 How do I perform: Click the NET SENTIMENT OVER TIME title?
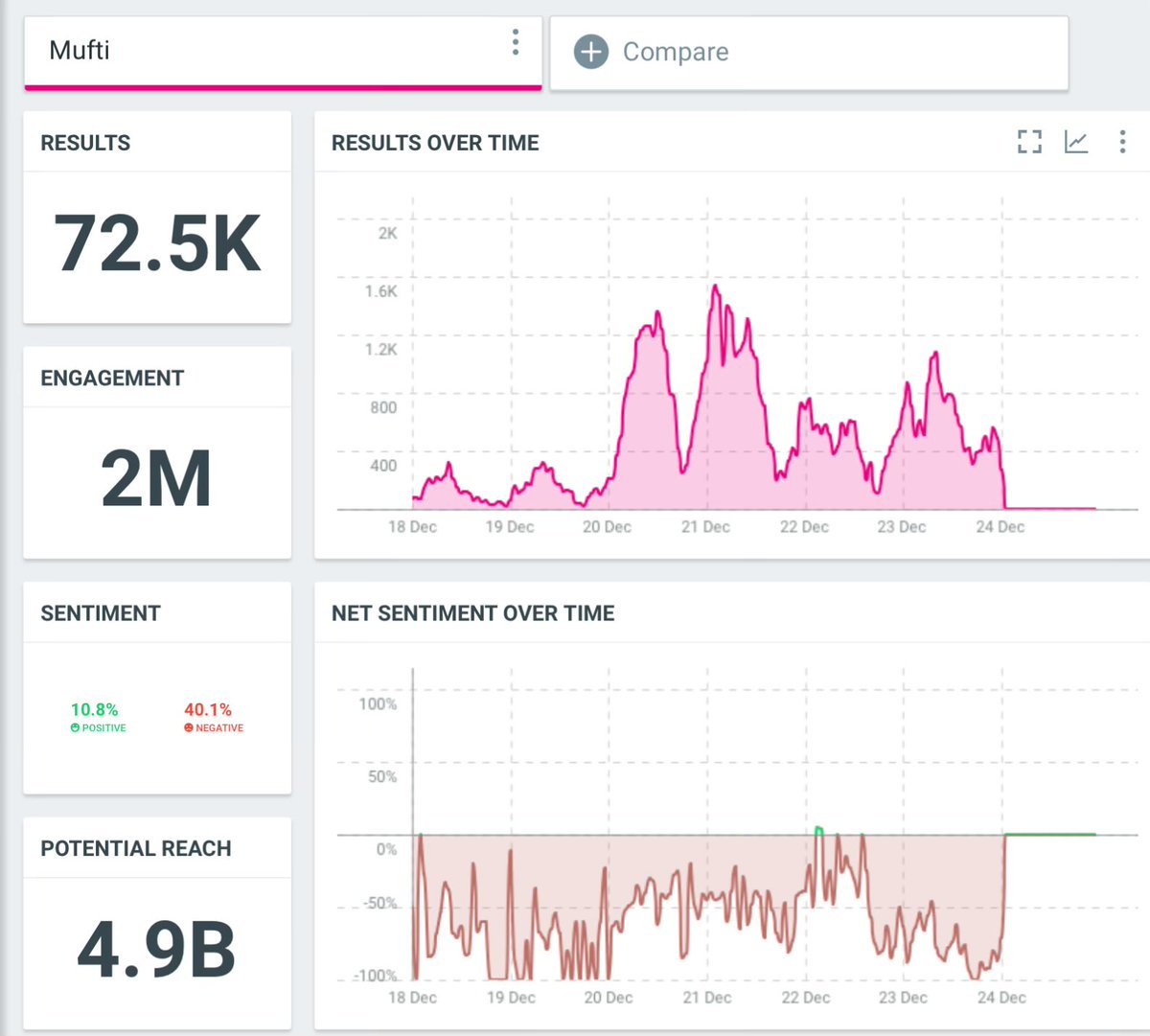[473, 613]
